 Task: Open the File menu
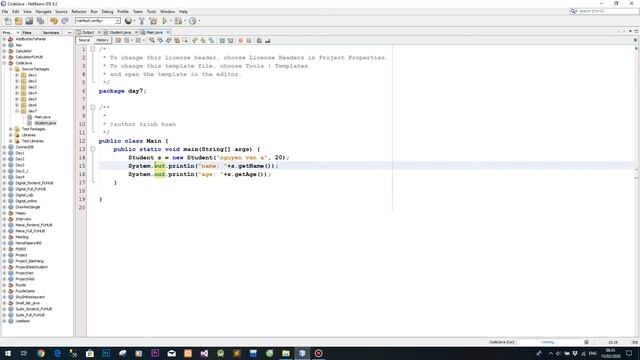click(5, 11)
